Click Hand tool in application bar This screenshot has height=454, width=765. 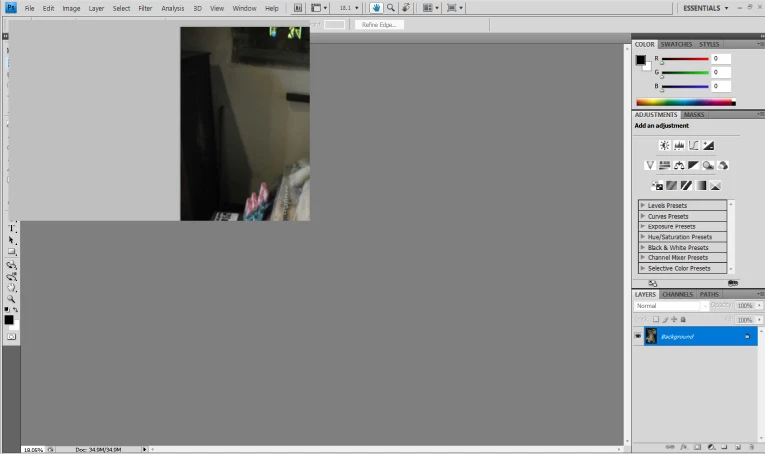pos(376,8)
